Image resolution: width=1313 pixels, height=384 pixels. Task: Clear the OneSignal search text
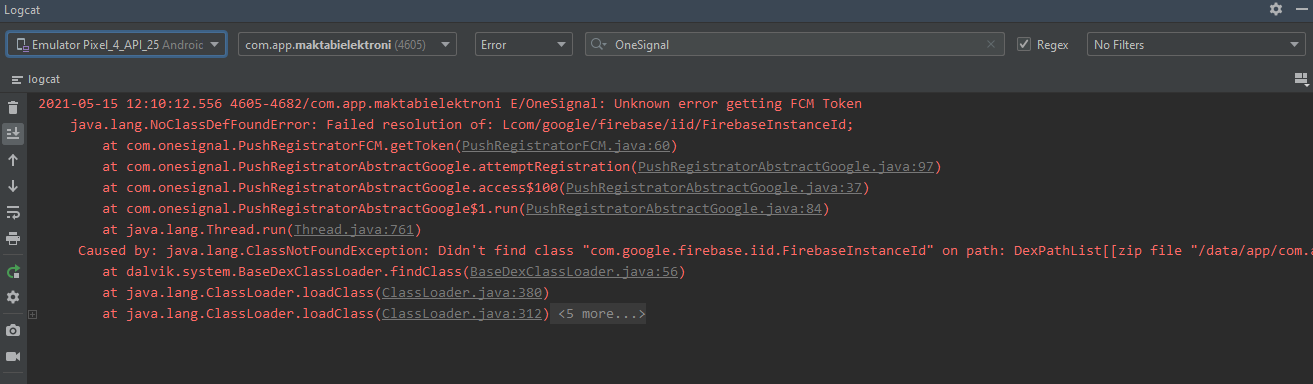992,45
